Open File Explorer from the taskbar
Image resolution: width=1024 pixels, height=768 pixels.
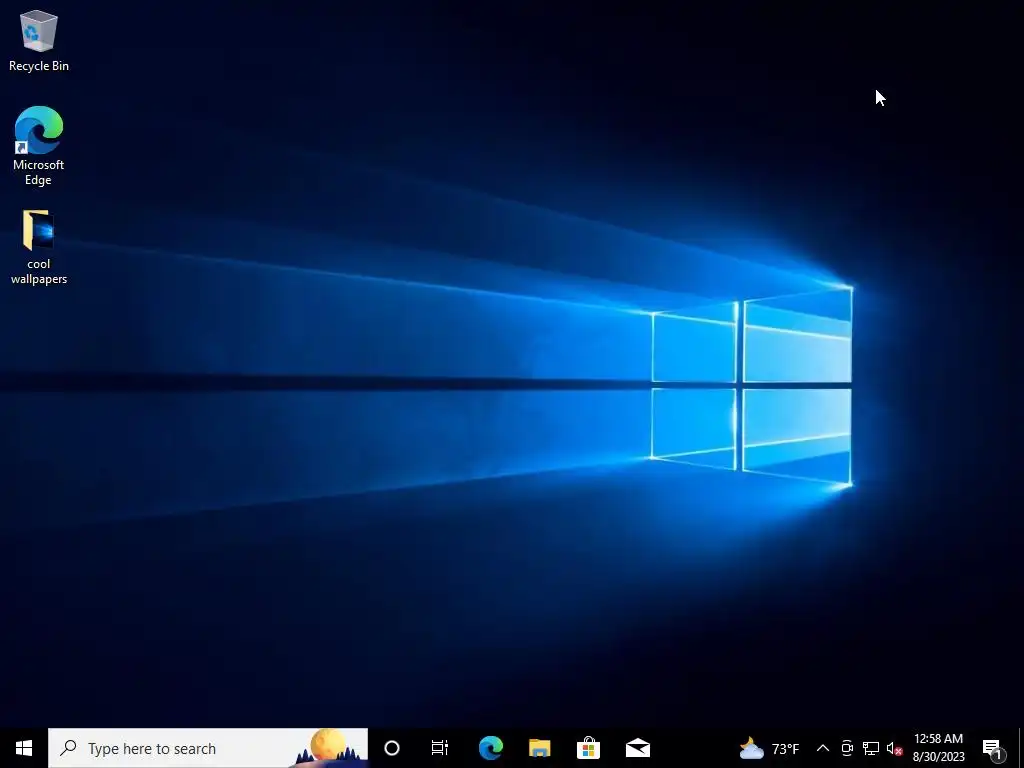(x=539, y=748)
